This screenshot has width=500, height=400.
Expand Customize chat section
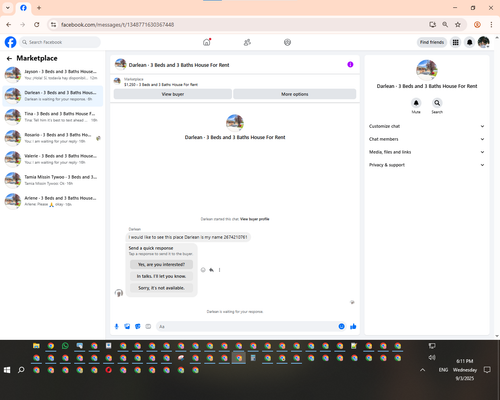point(427,126)
